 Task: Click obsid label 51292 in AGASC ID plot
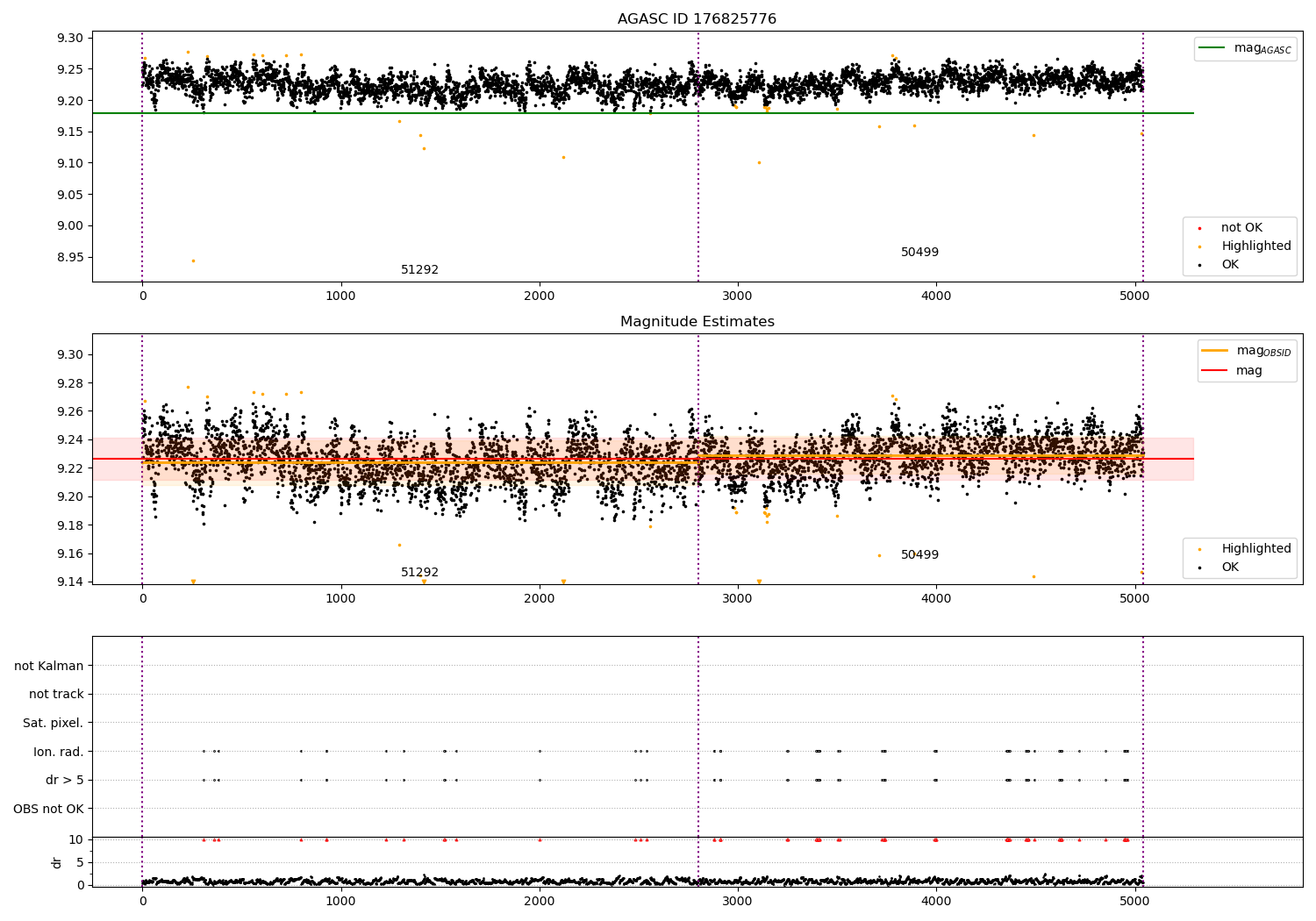coord(419,270)
